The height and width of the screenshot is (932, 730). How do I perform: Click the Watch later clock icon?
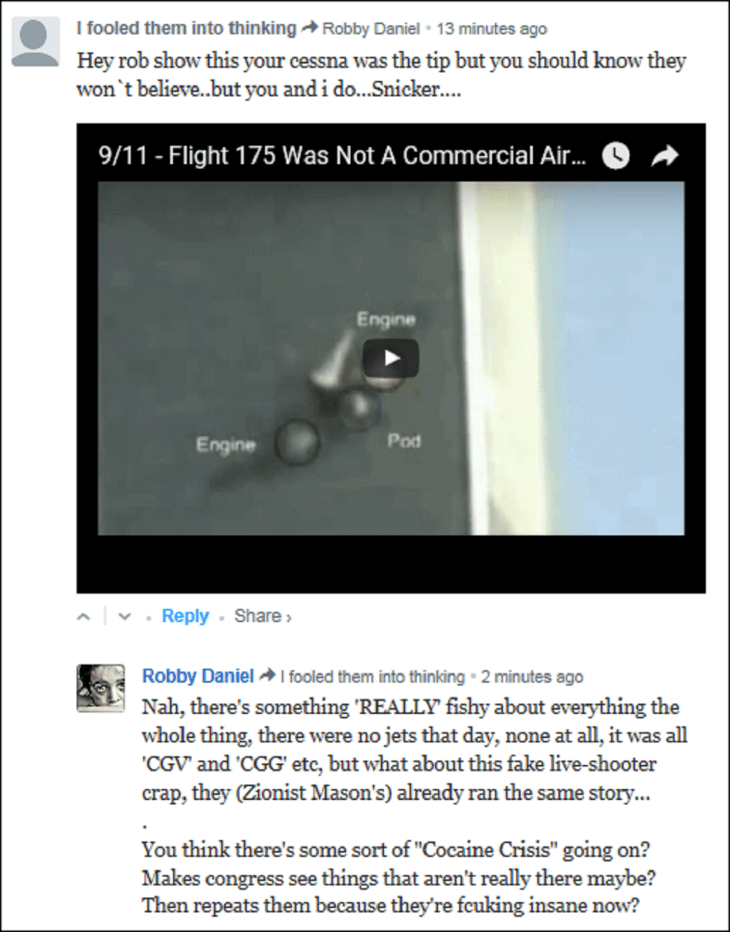tap(616, 156)
